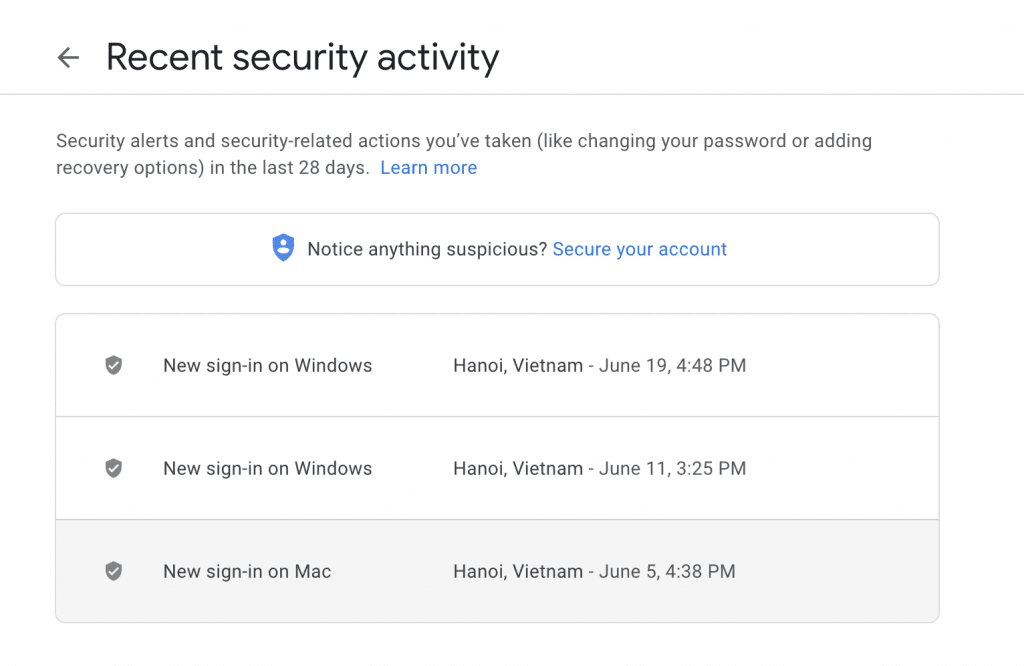Click the shield checkmark icon for June 11 sign-in
1024x666 pixels.
pos(114,468)
